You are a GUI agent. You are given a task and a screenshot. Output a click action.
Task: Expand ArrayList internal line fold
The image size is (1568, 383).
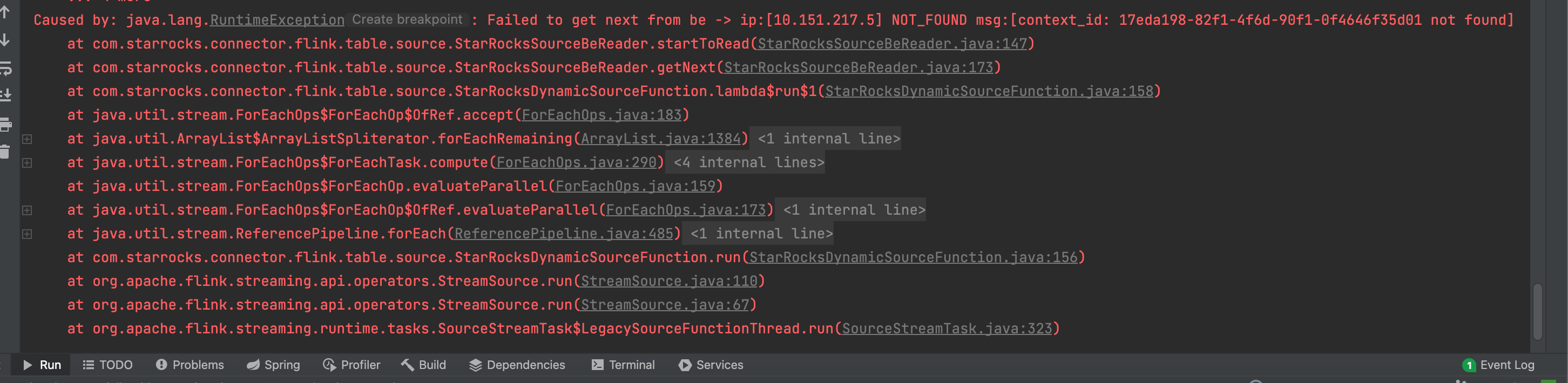point(27,139)
